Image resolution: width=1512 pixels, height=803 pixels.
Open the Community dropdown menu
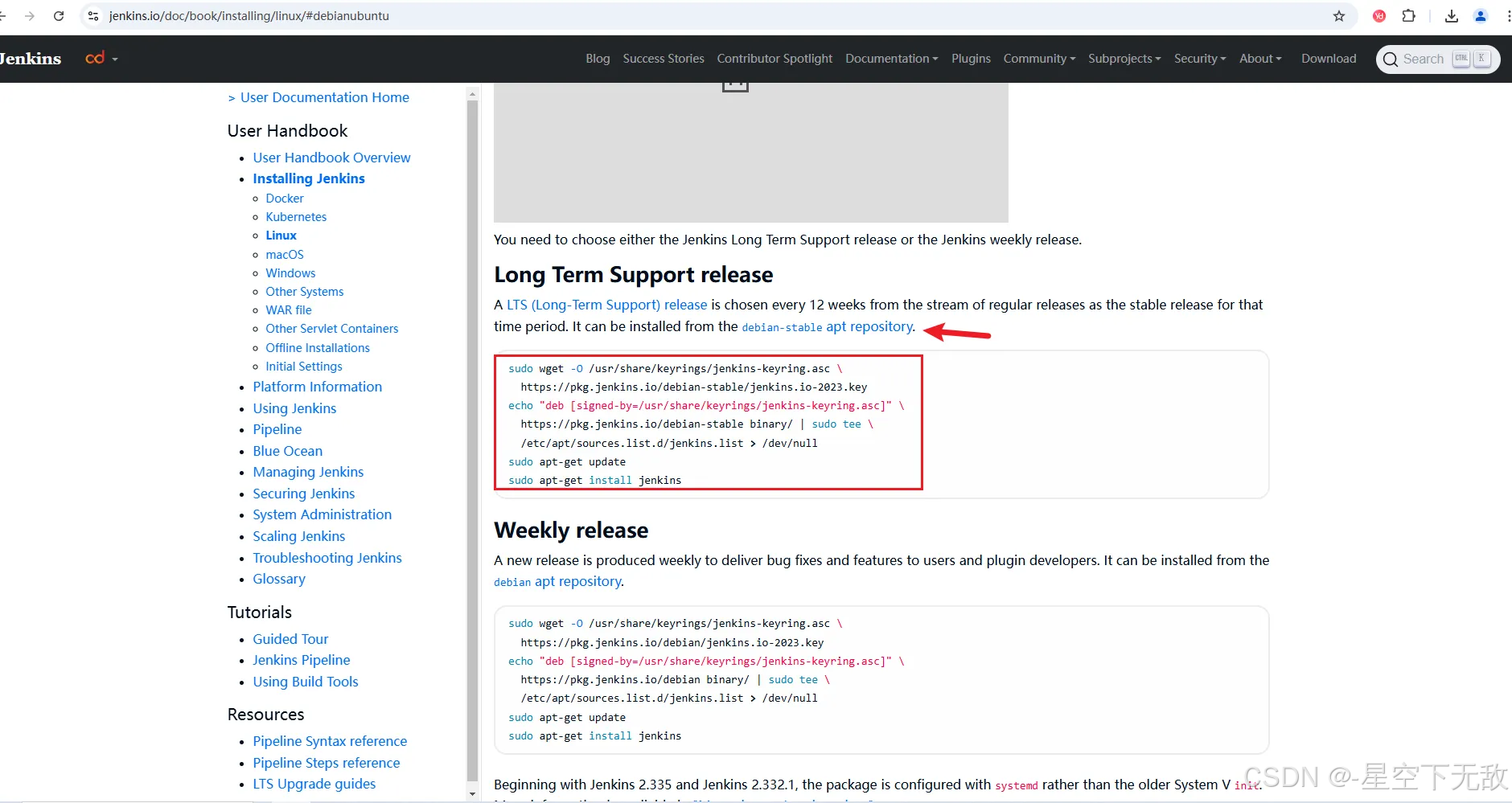tap(1039, 59)
